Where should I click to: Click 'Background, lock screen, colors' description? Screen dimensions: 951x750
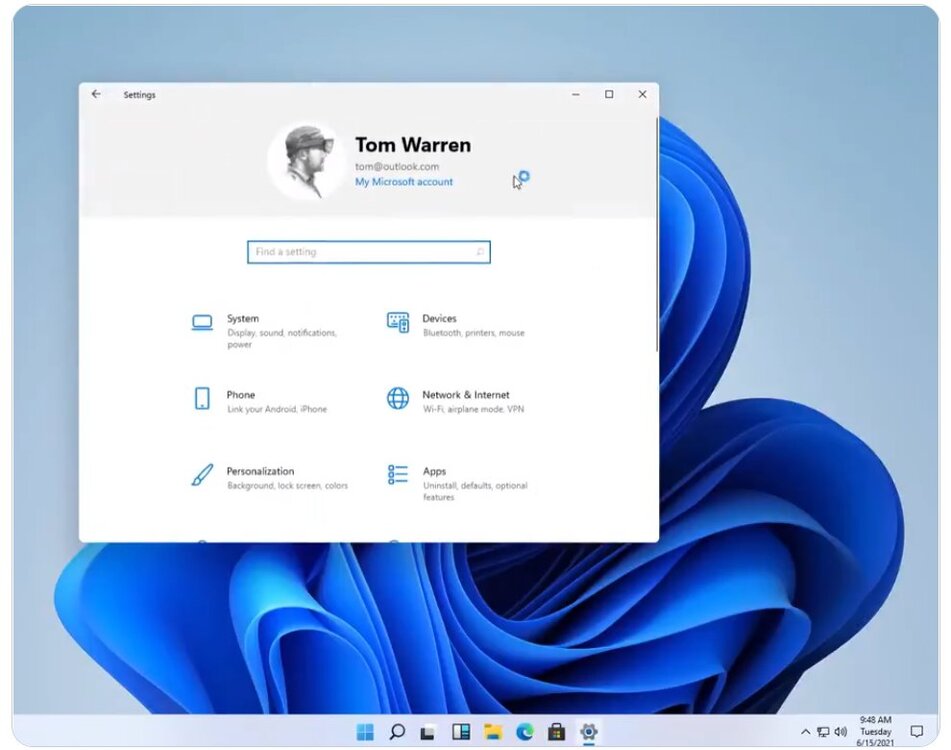(287, 486)
